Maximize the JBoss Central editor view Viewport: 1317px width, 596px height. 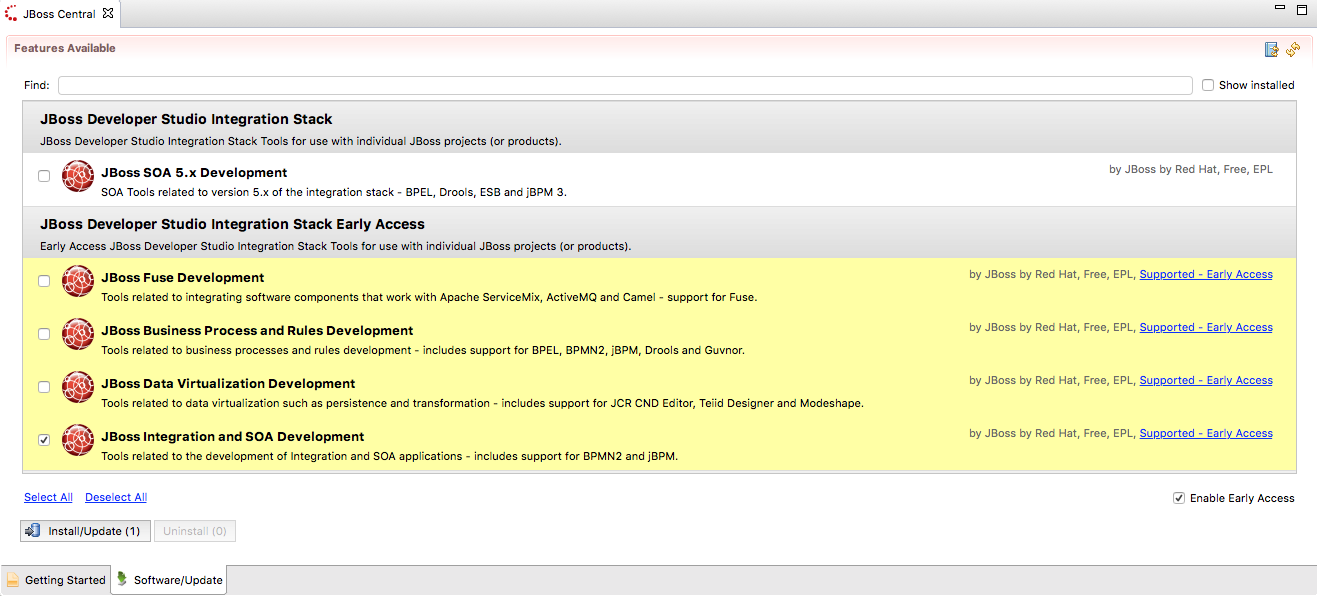point(1302,10)
